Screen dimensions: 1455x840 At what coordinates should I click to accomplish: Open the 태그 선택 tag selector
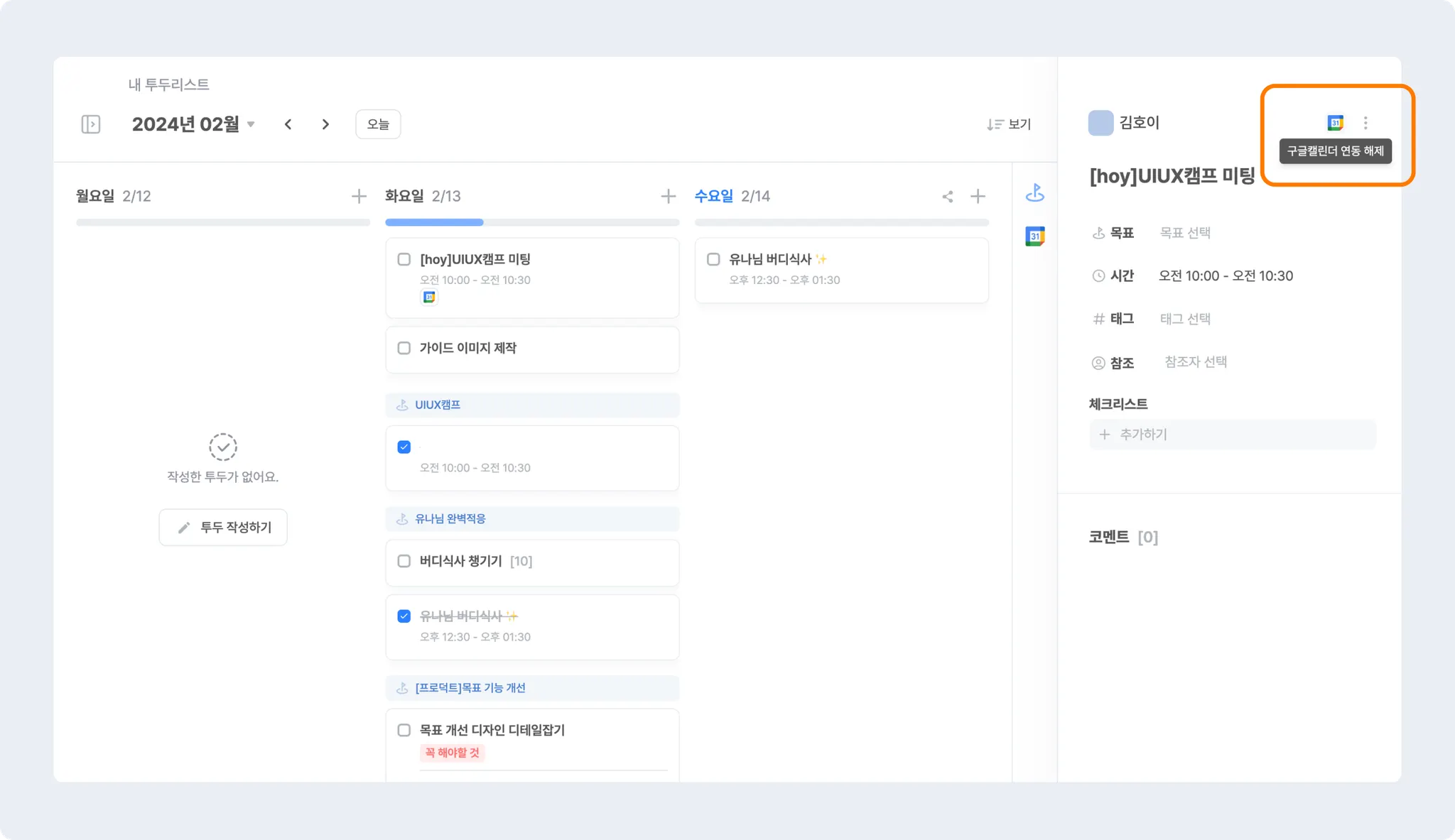[1185, 319]
